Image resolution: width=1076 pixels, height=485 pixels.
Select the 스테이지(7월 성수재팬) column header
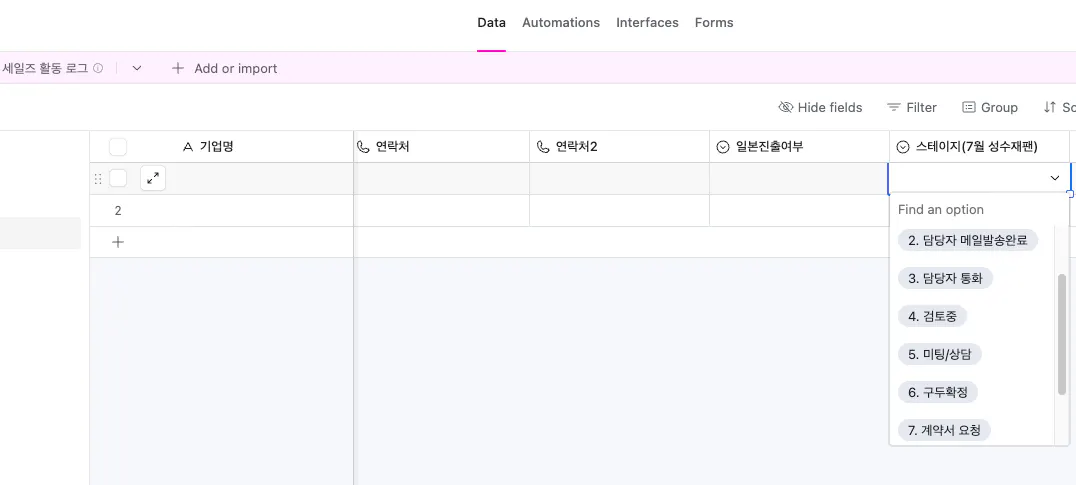pos(979,147)
